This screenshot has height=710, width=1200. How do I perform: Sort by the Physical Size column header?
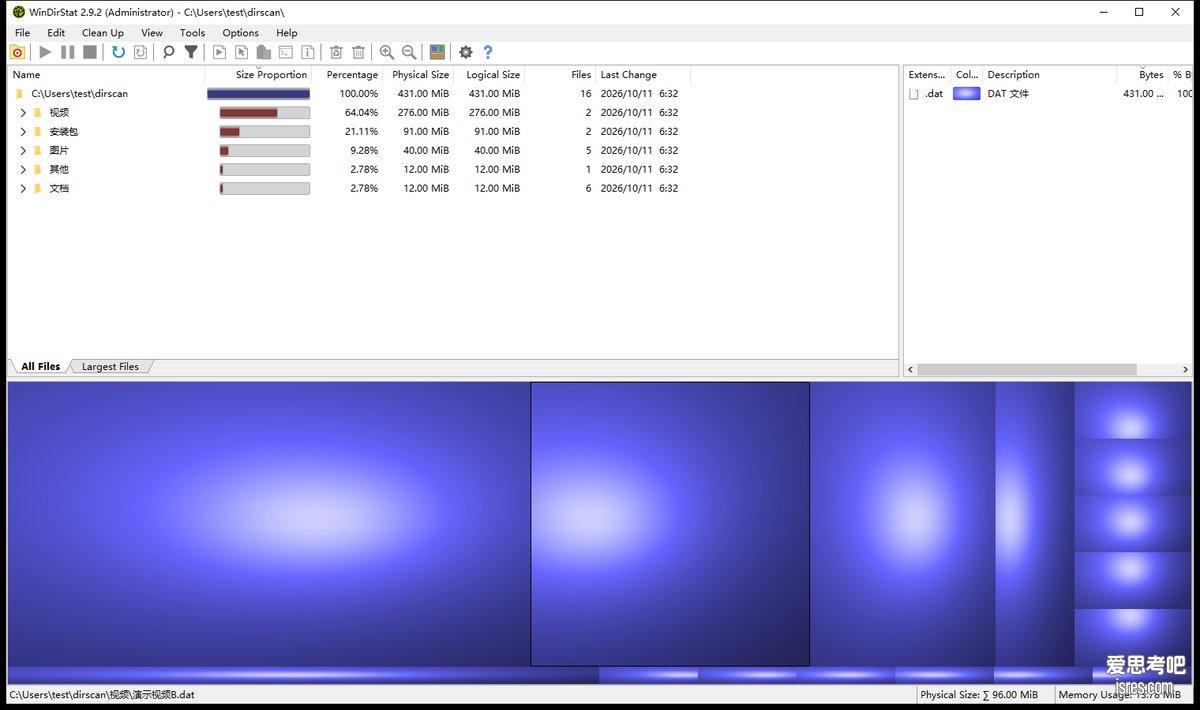click(x=419, y=75)
